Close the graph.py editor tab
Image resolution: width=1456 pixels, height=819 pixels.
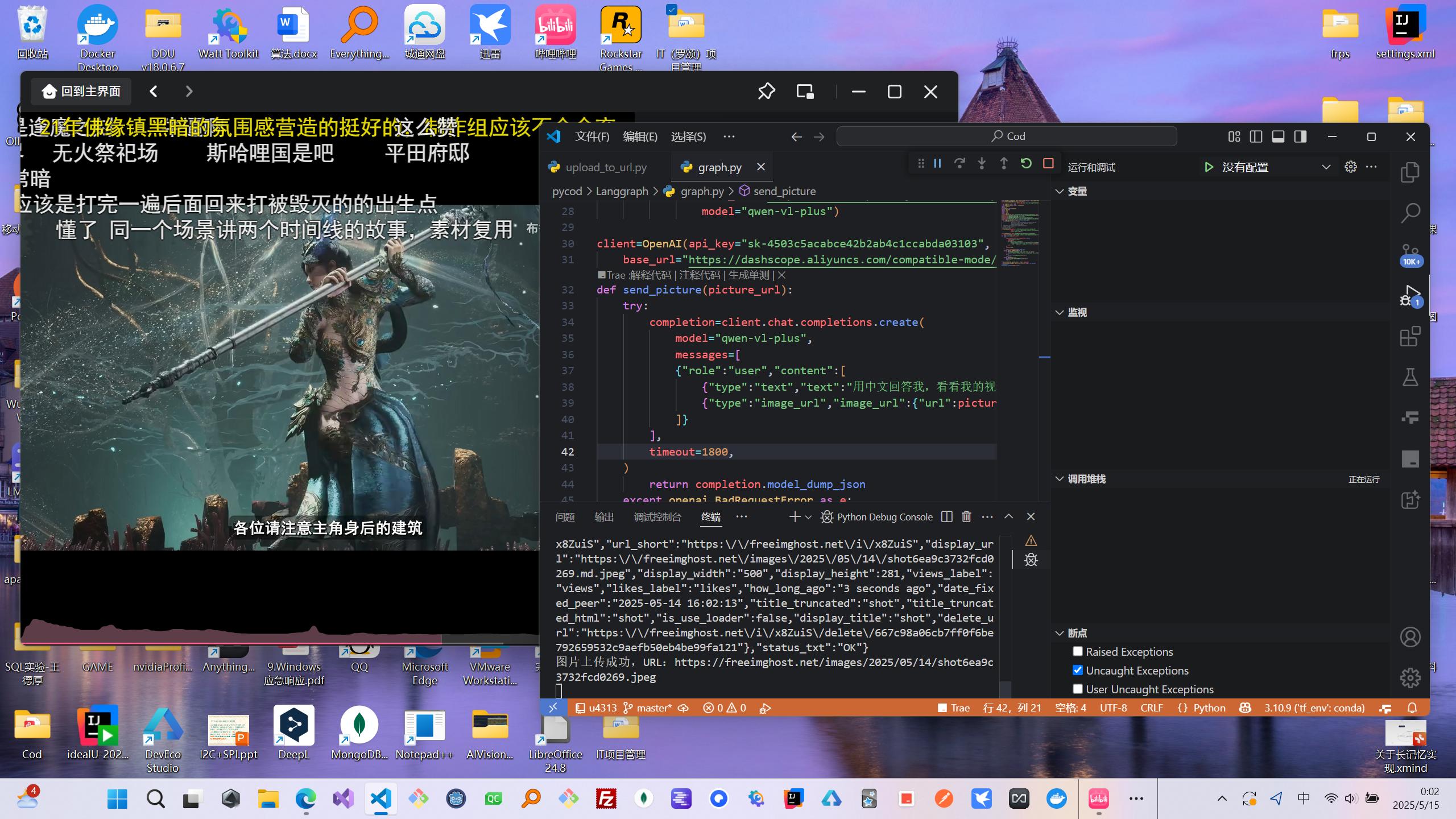(760, 167)
